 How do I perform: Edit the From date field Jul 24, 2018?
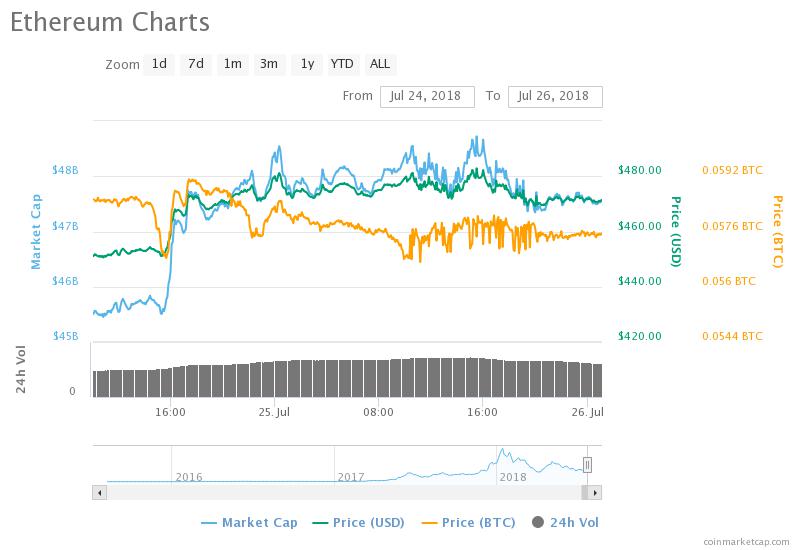coord(427,96)
